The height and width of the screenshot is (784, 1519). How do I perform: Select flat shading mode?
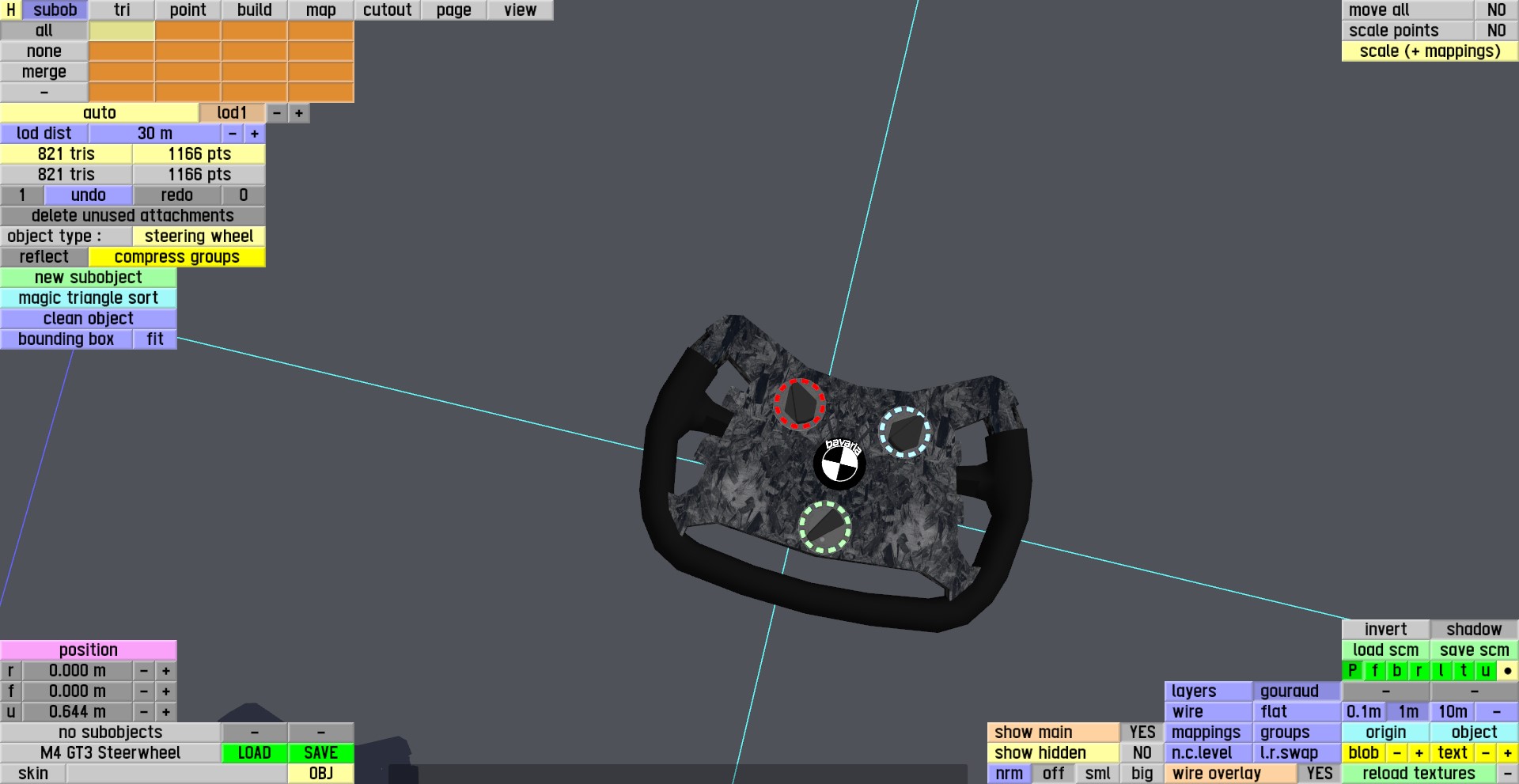point(1297,712)
